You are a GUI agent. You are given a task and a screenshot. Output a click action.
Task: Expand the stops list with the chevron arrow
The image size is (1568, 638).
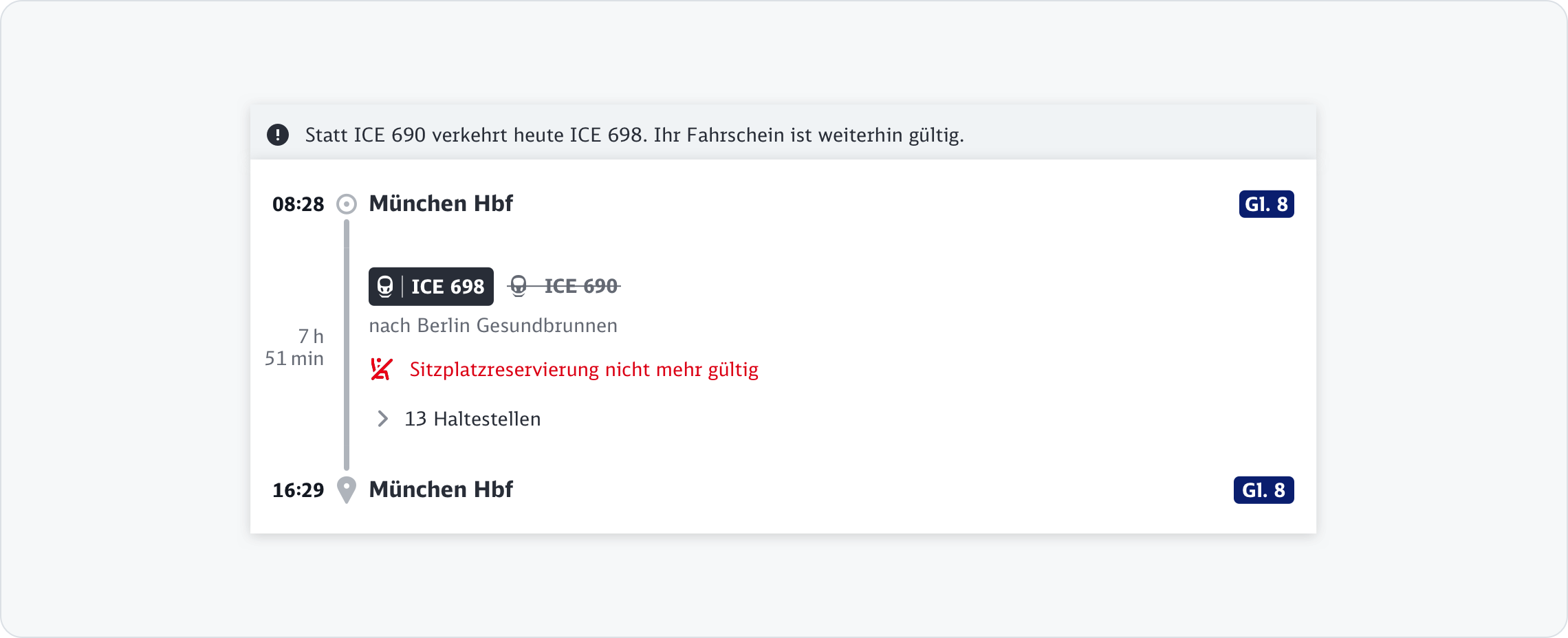(x=382, y=419)
